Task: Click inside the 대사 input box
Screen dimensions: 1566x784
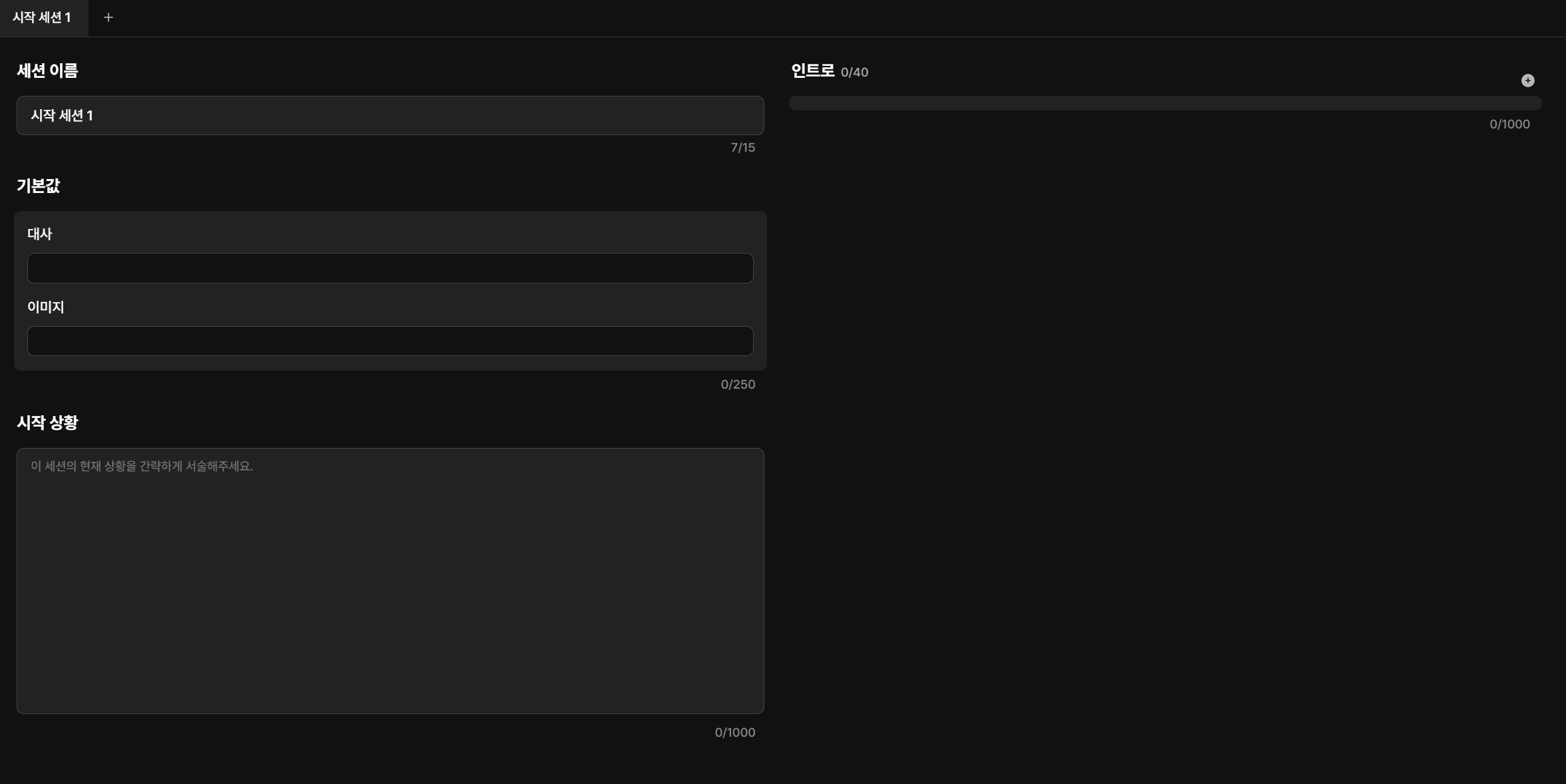Action: click(x=390, y=268)
